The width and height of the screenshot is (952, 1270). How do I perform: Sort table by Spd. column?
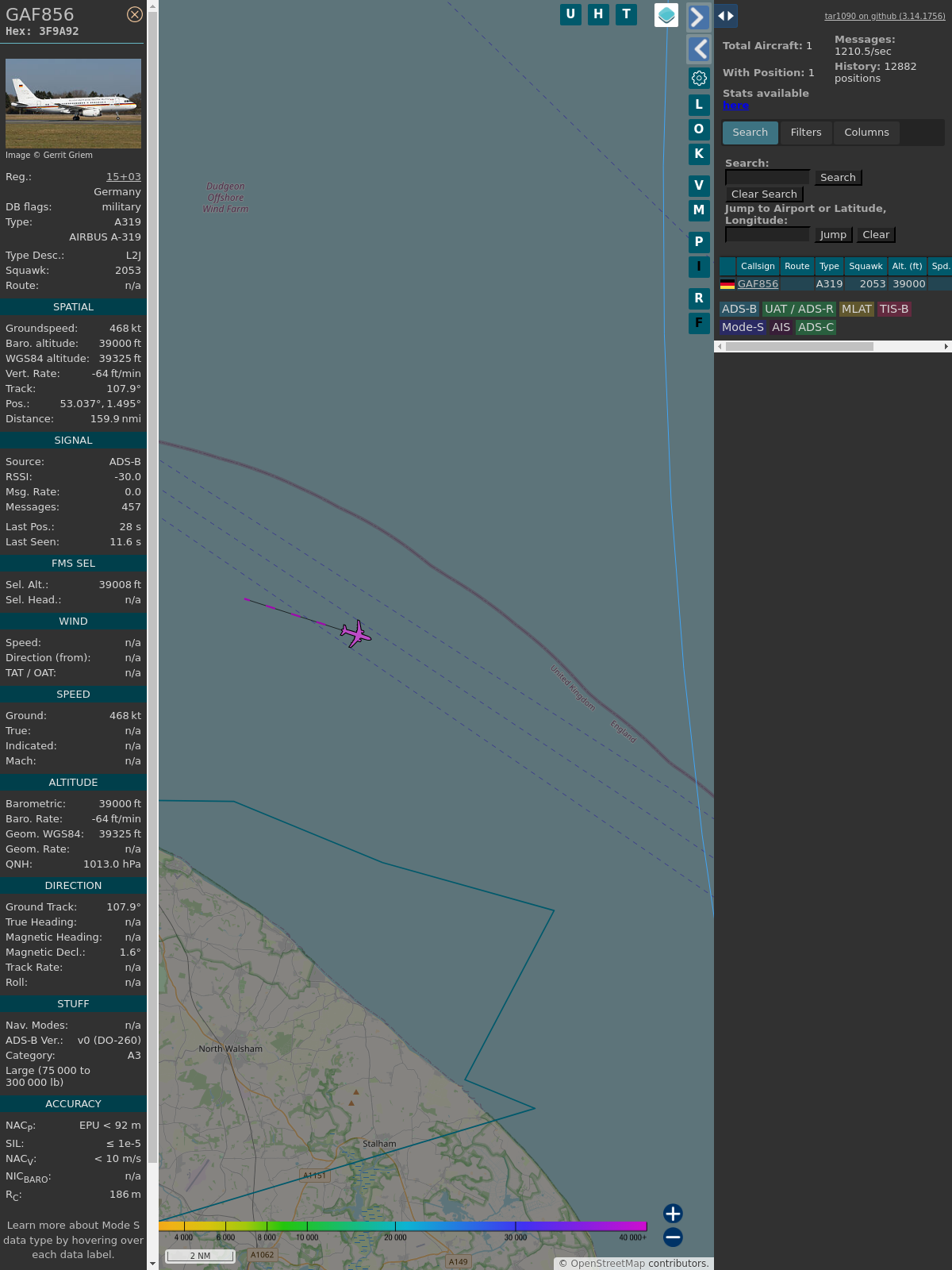tap(940, 267)
